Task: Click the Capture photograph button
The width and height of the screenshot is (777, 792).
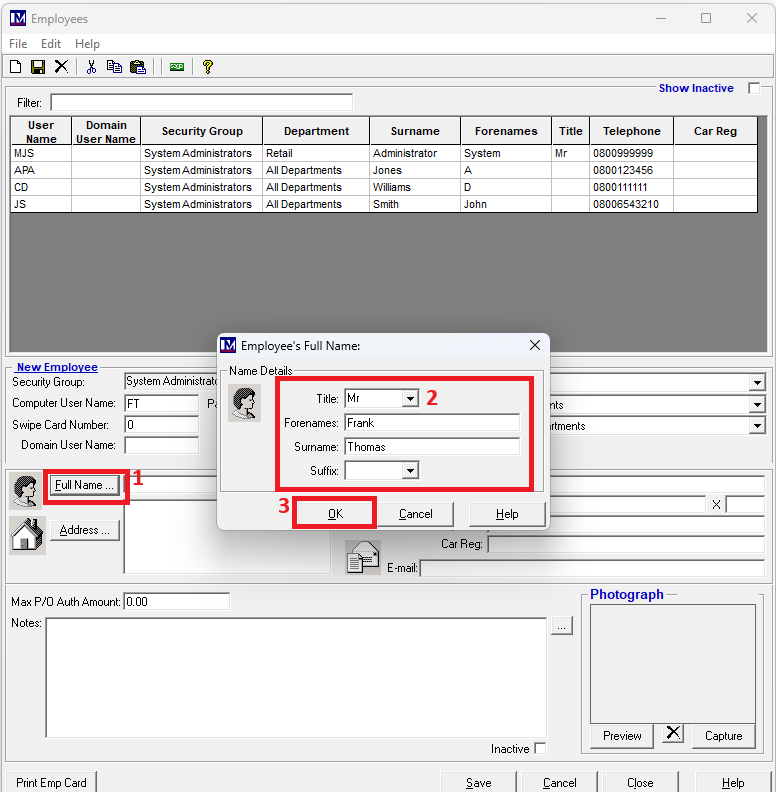Action: click(x=723, y=736)
